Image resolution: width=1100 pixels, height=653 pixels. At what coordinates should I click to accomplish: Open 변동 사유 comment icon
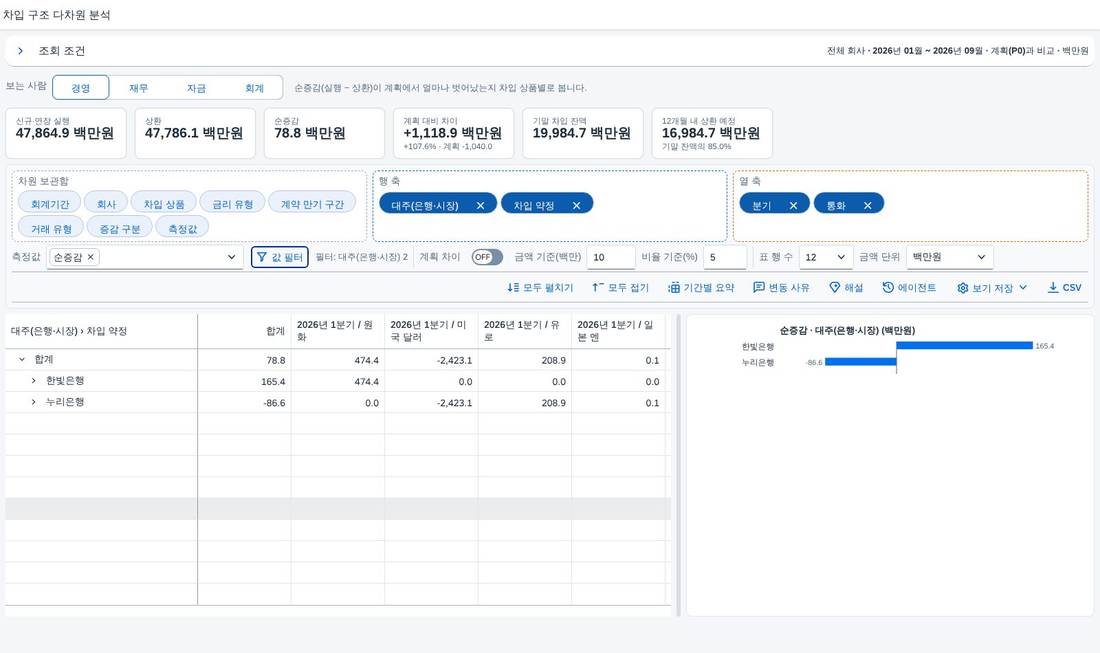758,288
